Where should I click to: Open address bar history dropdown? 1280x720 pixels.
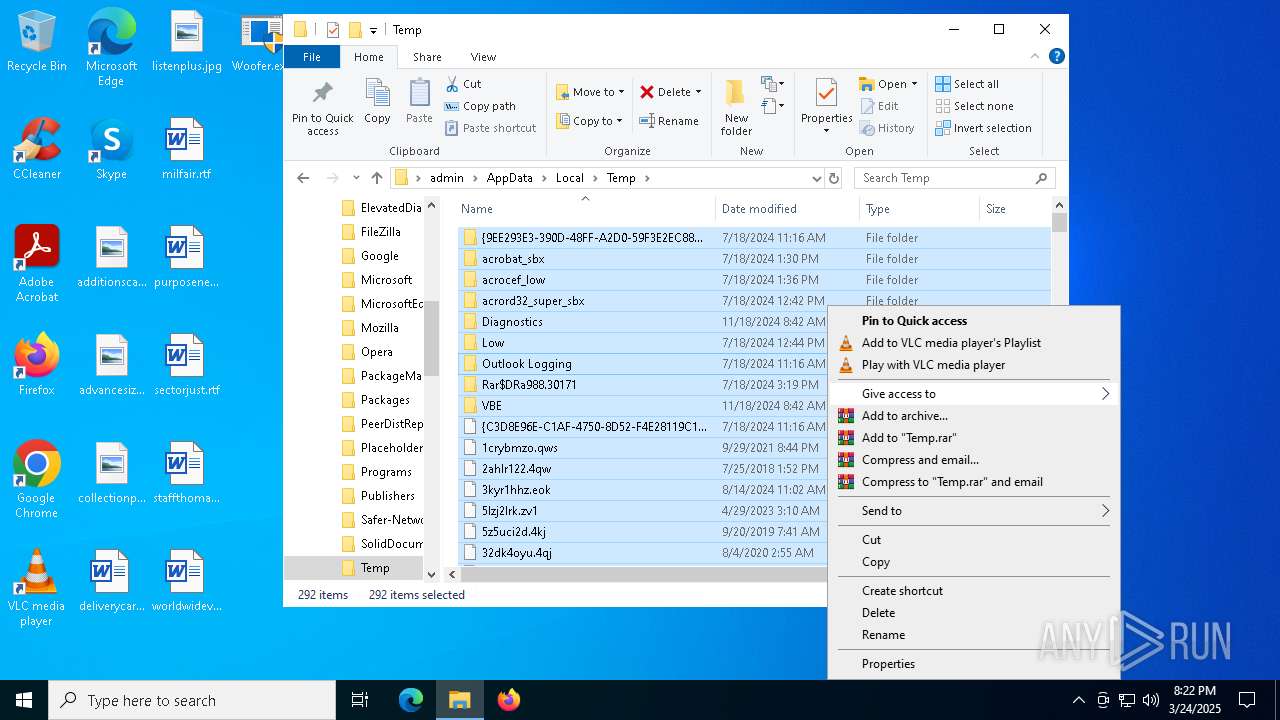817,178
